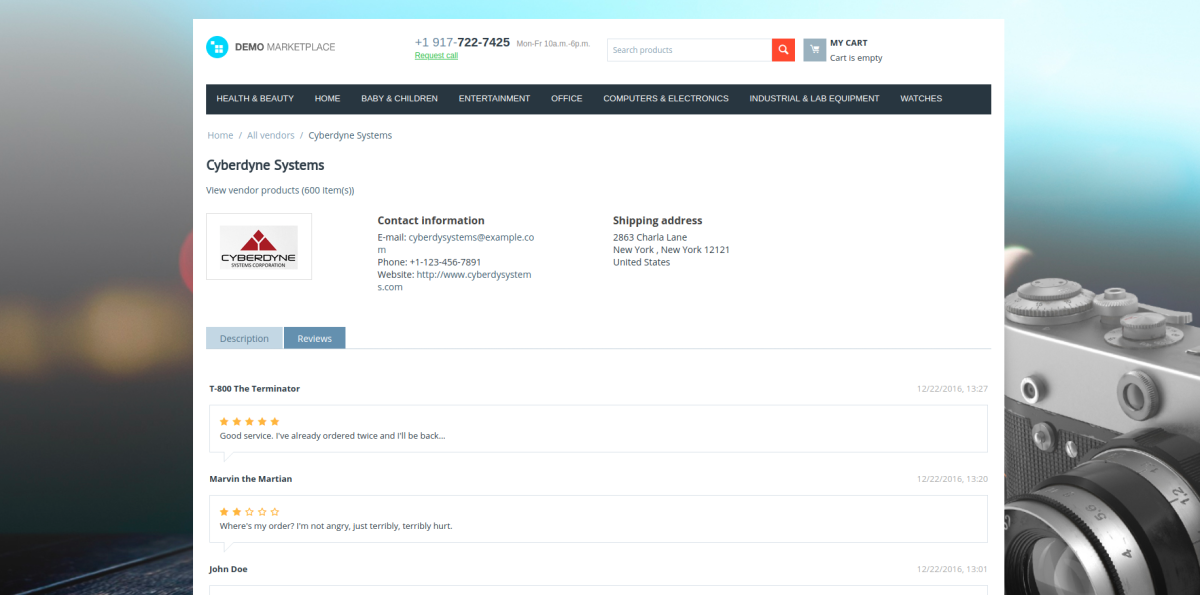Open the shopping cart icon

(x=815, y=50)
